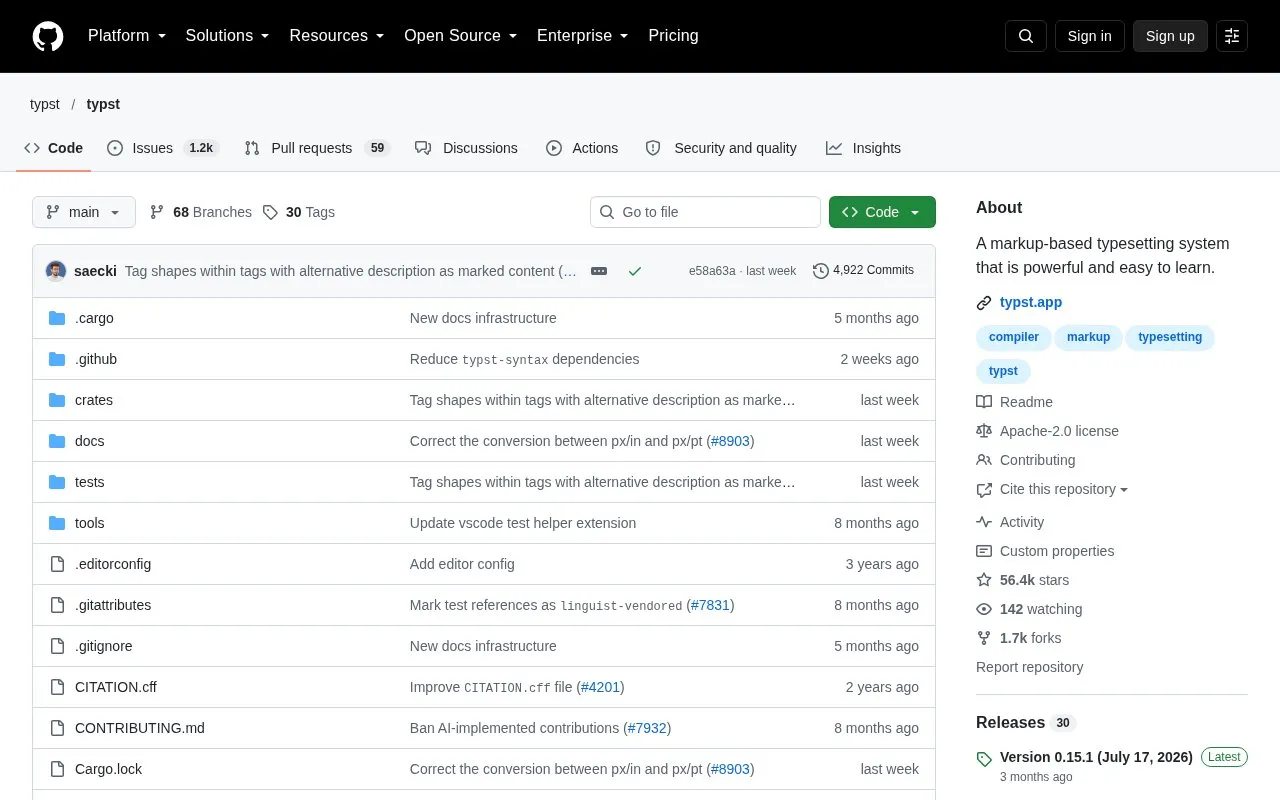Click the search magnifier icon in header
1280x800 pixels.
[1026, 36]
